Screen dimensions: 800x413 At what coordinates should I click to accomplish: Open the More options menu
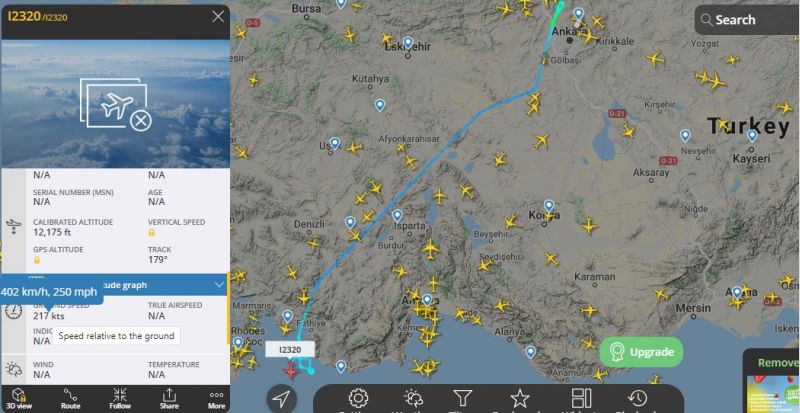click(x=216, y=398)
